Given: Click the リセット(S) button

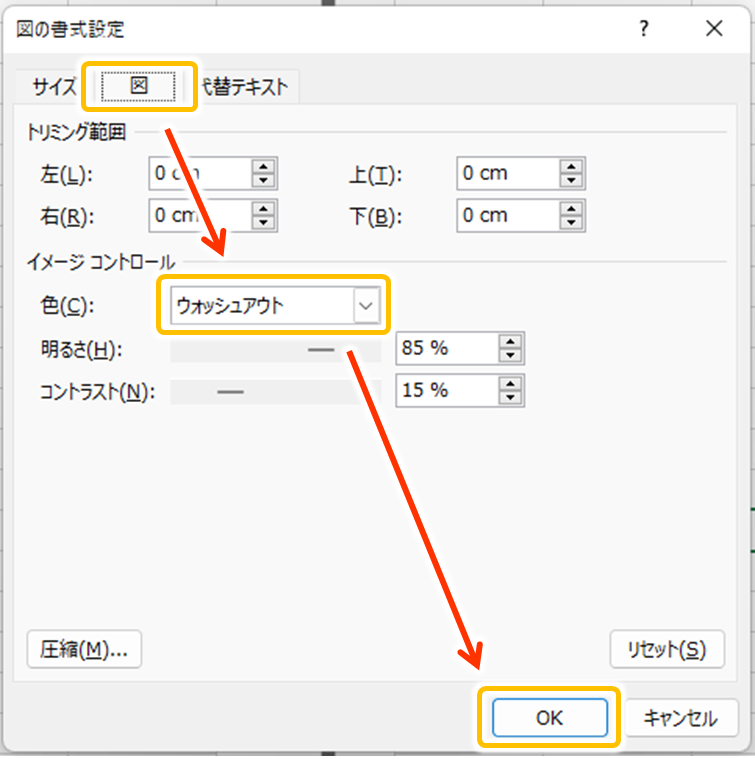Looking at the screenshot, I should point(666,649).
